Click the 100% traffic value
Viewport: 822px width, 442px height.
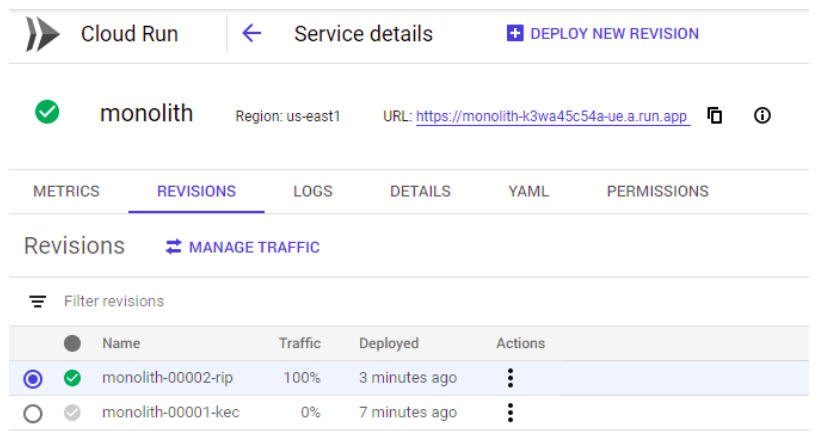point(301,378)
